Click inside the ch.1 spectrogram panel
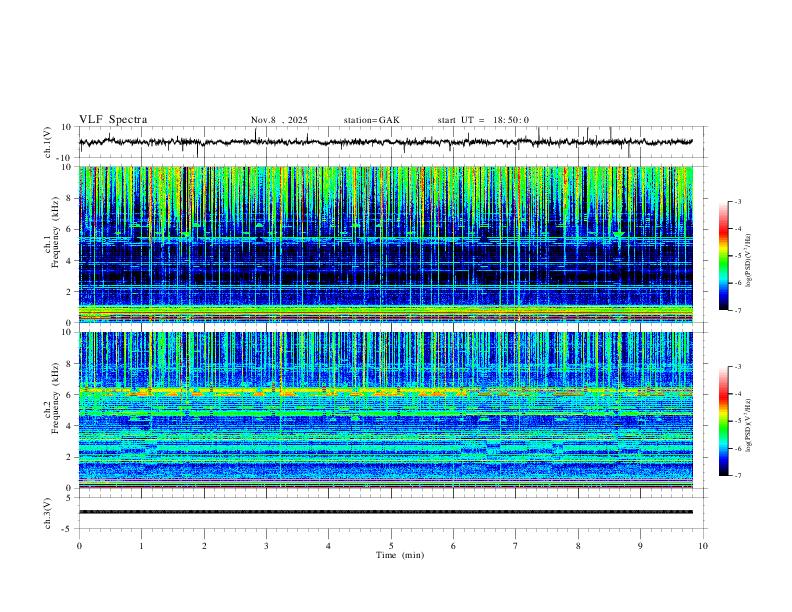Viewport: 792px width, 612px height. 385,244
